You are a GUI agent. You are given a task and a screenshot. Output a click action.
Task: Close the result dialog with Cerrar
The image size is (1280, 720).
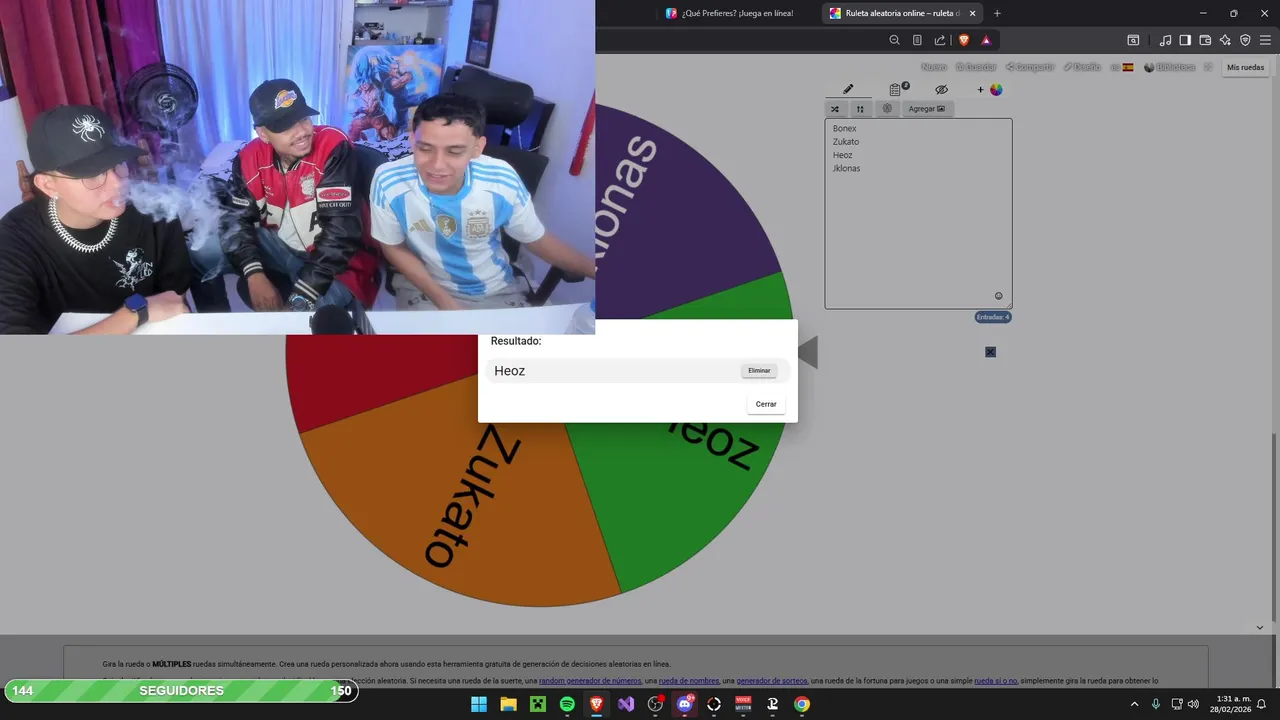tap(766, 404)
